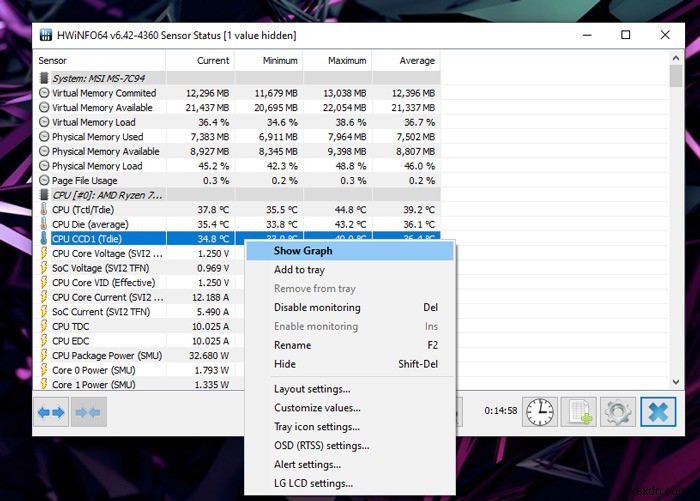
Task: Click circle icon beside Virtual Memory Load
Action: pos(44,122)
